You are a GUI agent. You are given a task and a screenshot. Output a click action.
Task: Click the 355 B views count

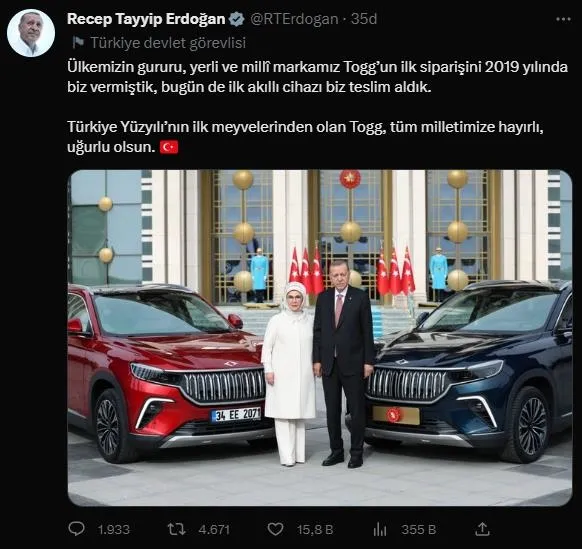[x=418, y=529]
